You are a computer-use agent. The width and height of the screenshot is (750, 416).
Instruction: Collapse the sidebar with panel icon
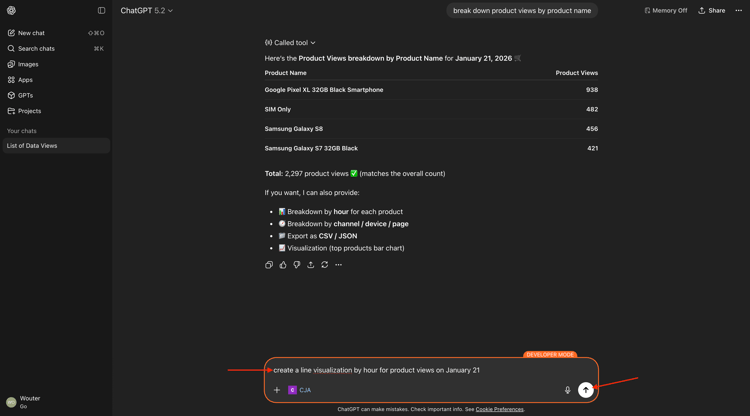[101, 10]
